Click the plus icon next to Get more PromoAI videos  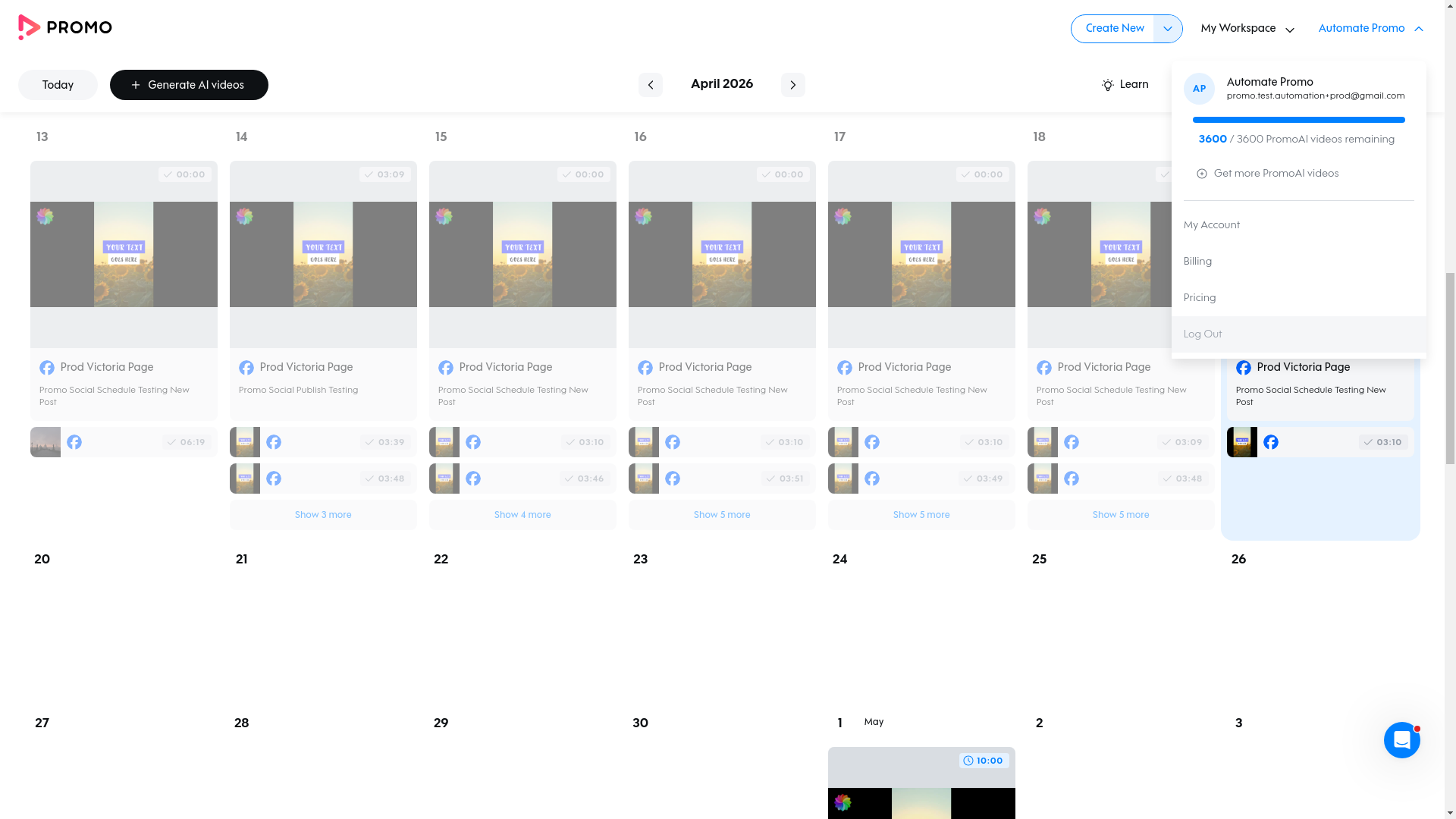1202,173
